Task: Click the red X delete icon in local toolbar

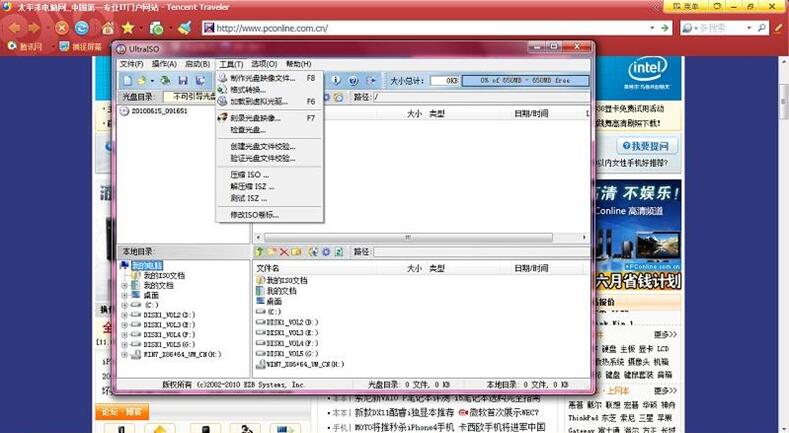Action: pos(284,251)
